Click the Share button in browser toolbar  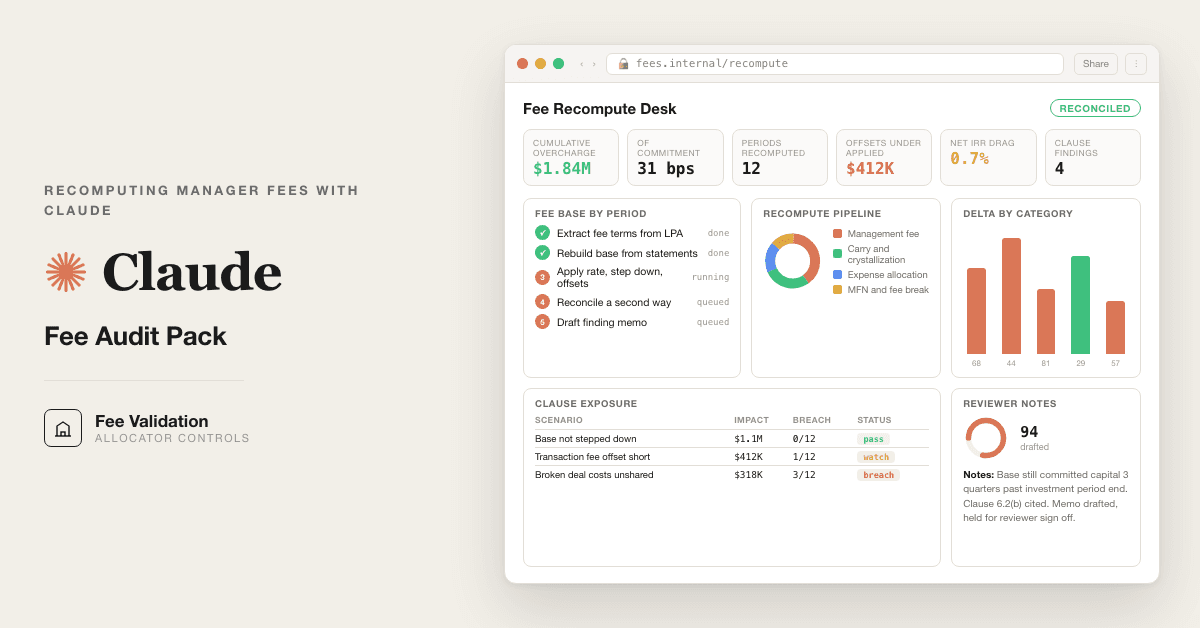coord(1096,64)
